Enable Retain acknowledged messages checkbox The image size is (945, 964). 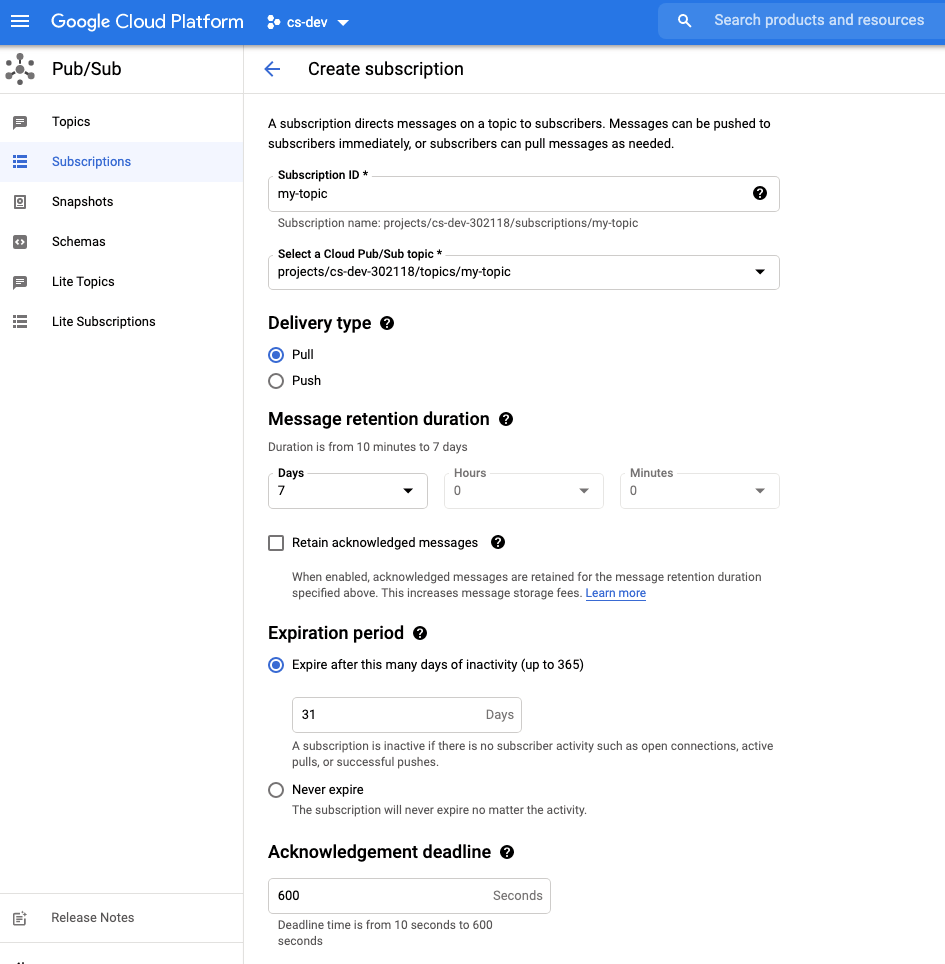pos(276,543)
